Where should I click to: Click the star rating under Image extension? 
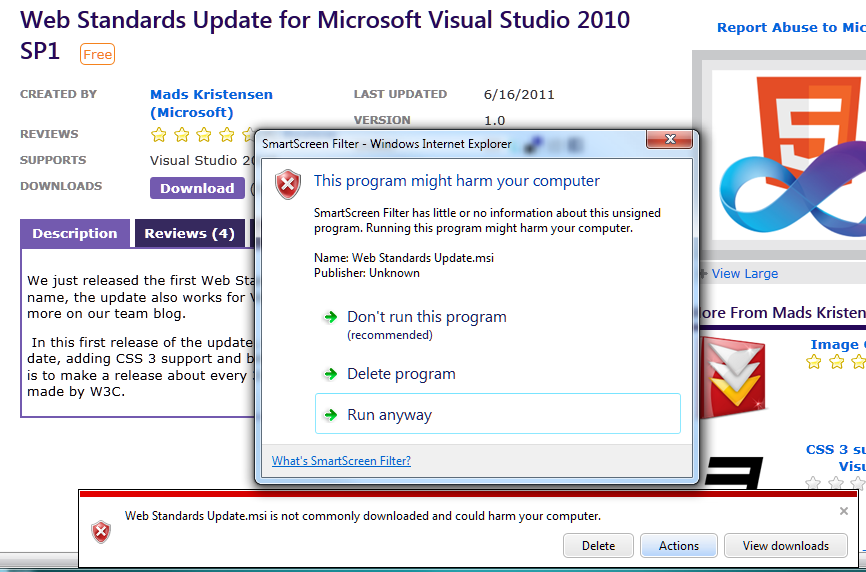coord(836,362)
